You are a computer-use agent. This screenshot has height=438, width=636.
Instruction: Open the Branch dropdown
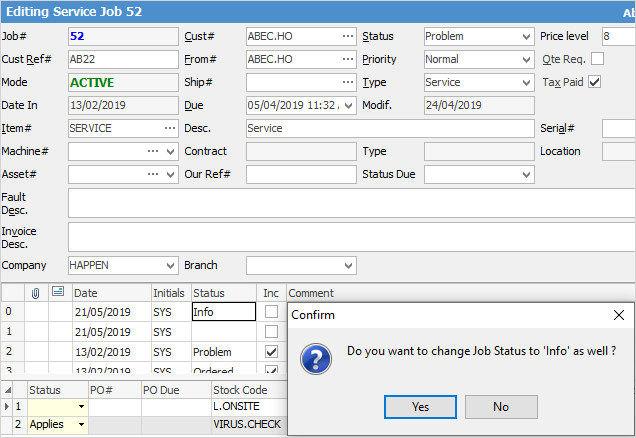click(x=347, y=266)
